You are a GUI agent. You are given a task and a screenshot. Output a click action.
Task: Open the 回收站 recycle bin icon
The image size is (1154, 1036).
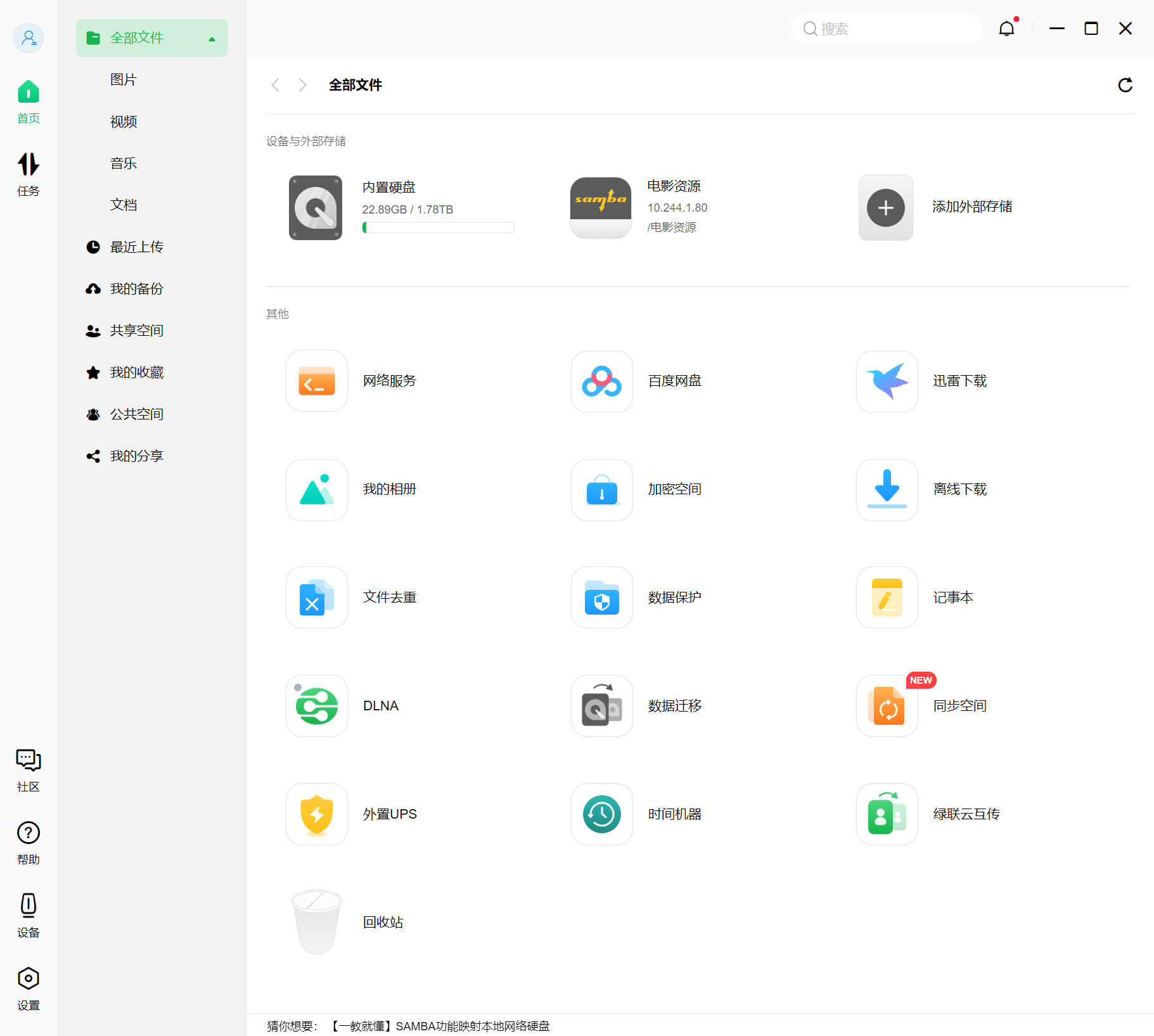(x=317, y=922)
